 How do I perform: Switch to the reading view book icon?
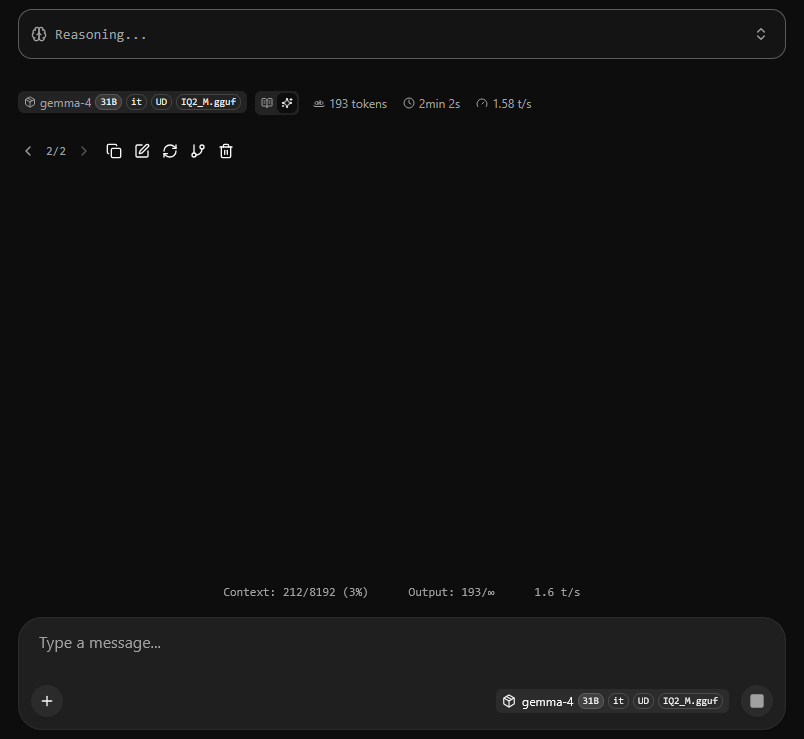(267, 103)
